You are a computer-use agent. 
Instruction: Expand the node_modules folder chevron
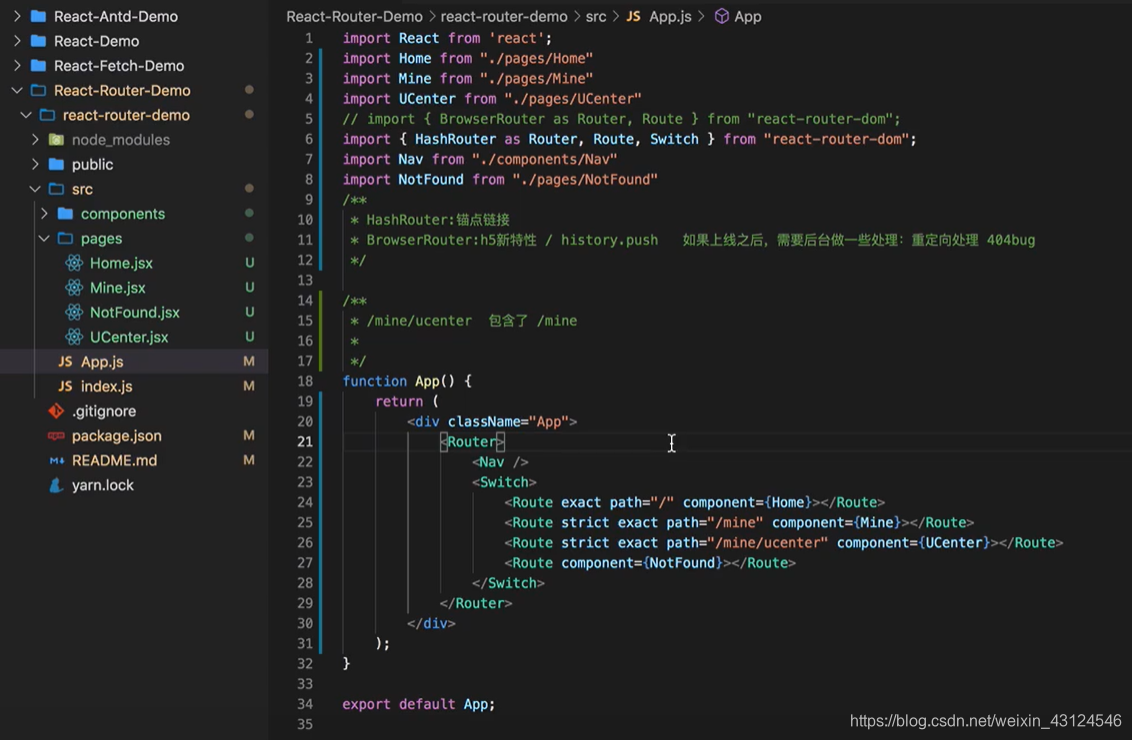click(35, 139)
